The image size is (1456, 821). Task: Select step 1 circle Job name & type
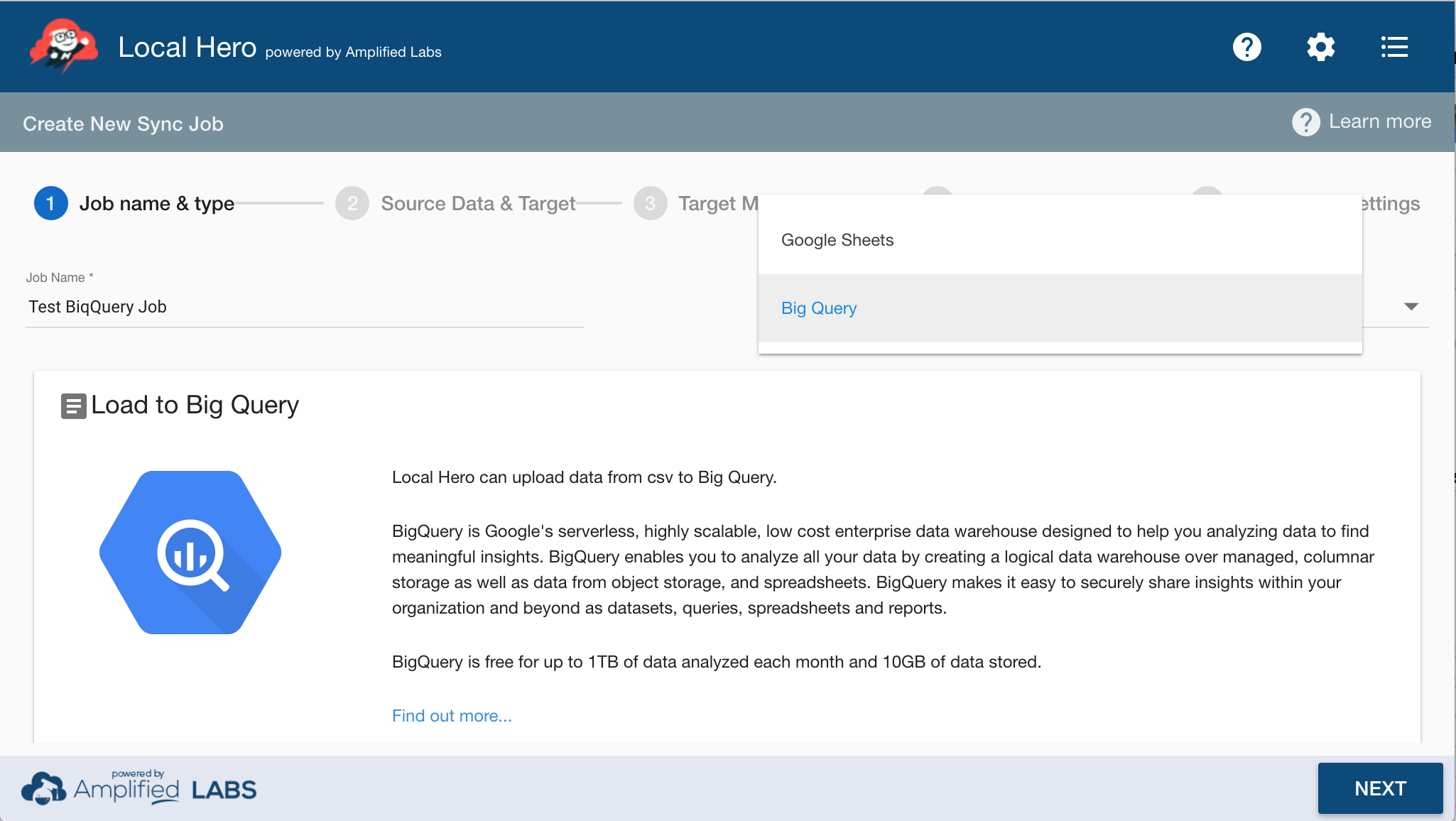pos(50,204)
